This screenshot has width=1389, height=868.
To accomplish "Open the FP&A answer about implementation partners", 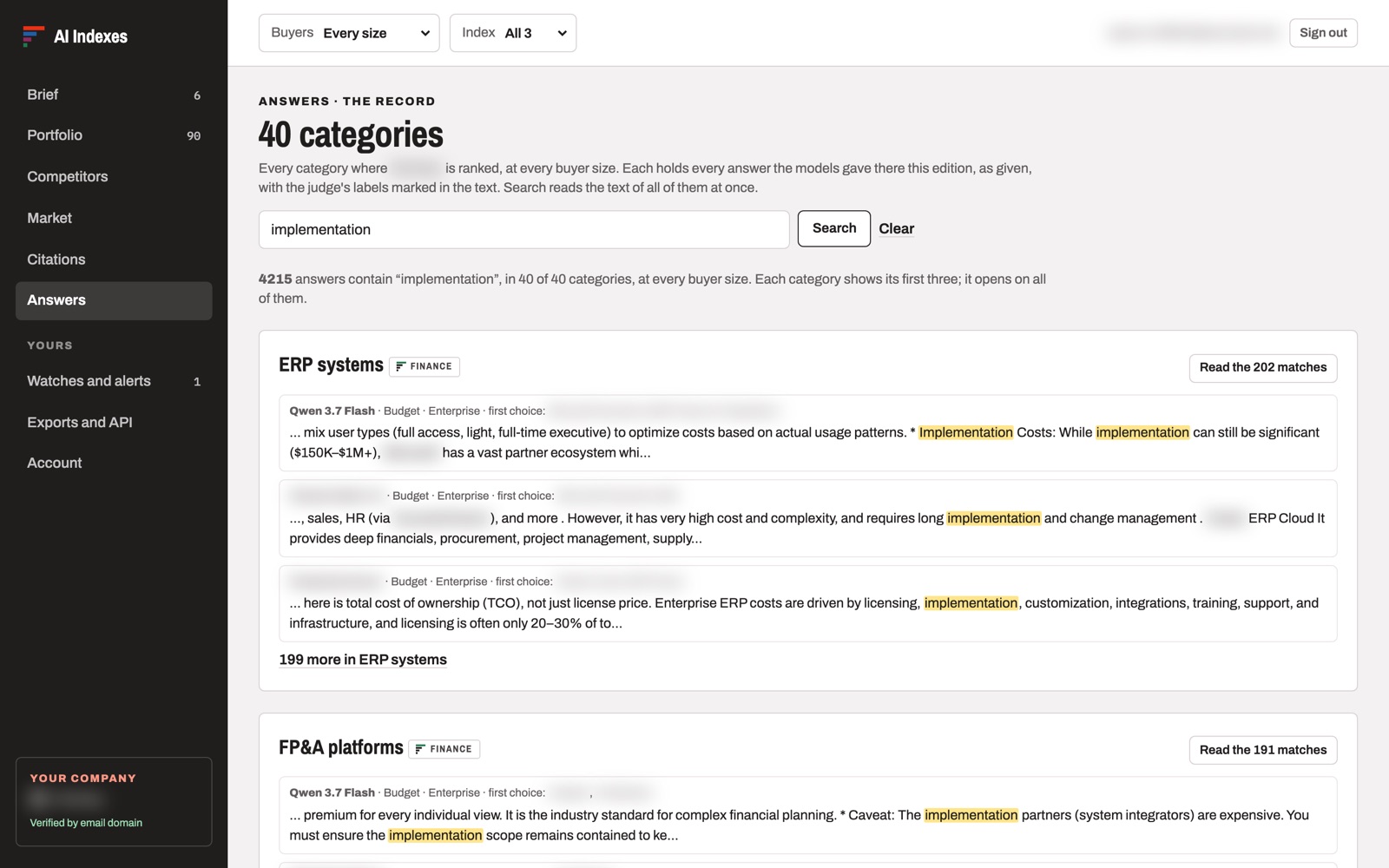I will coord(808,815).
